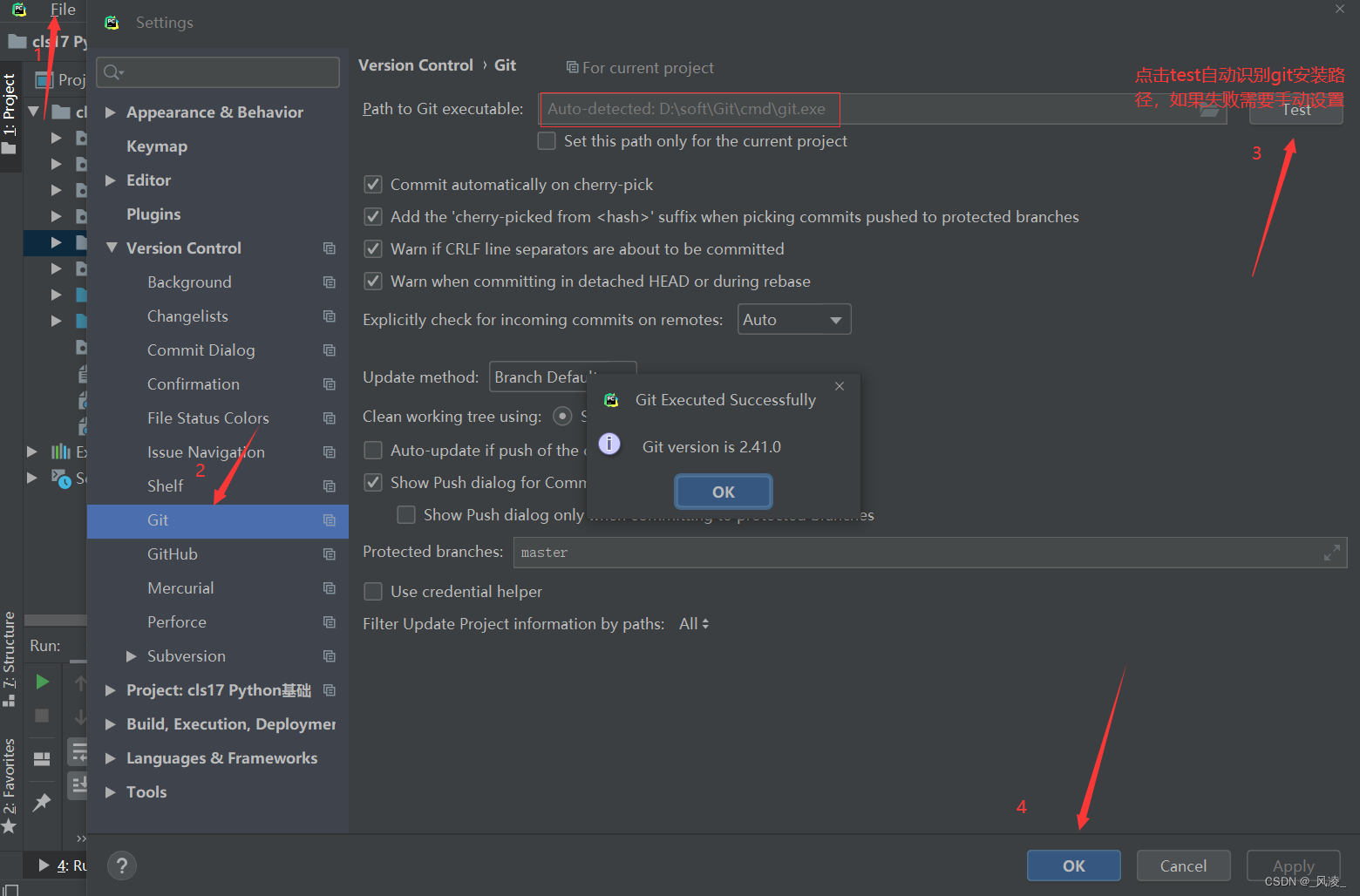
Task: Toggle cherry-picked from hash suffix option
Action: click(x=373, y=217)
